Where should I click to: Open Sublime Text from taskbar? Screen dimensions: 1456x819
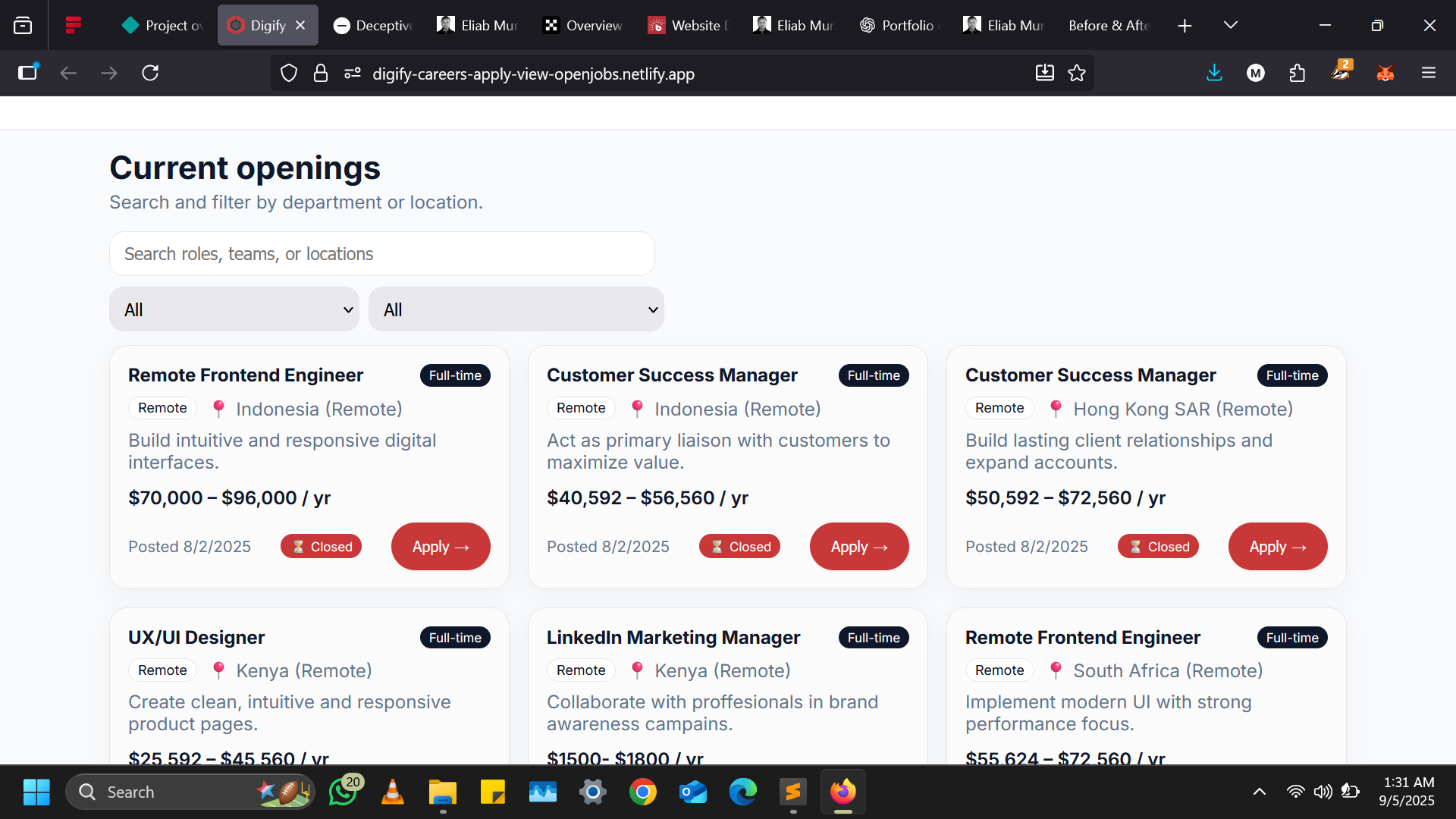[x=793, y=792]
